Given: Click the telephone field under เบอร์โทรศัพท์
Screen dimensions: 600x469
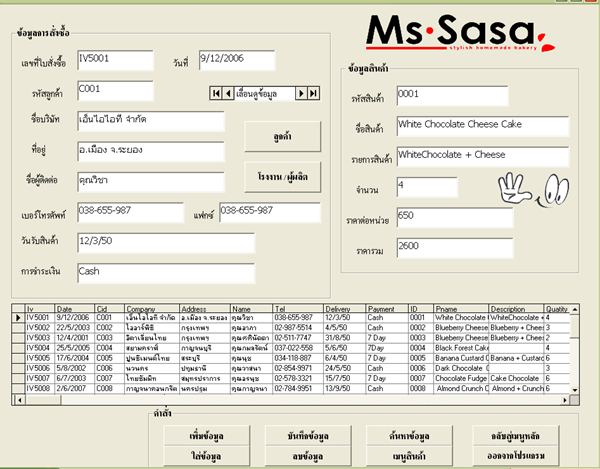Looking at the screenshot, I should [x=130, y=212].
